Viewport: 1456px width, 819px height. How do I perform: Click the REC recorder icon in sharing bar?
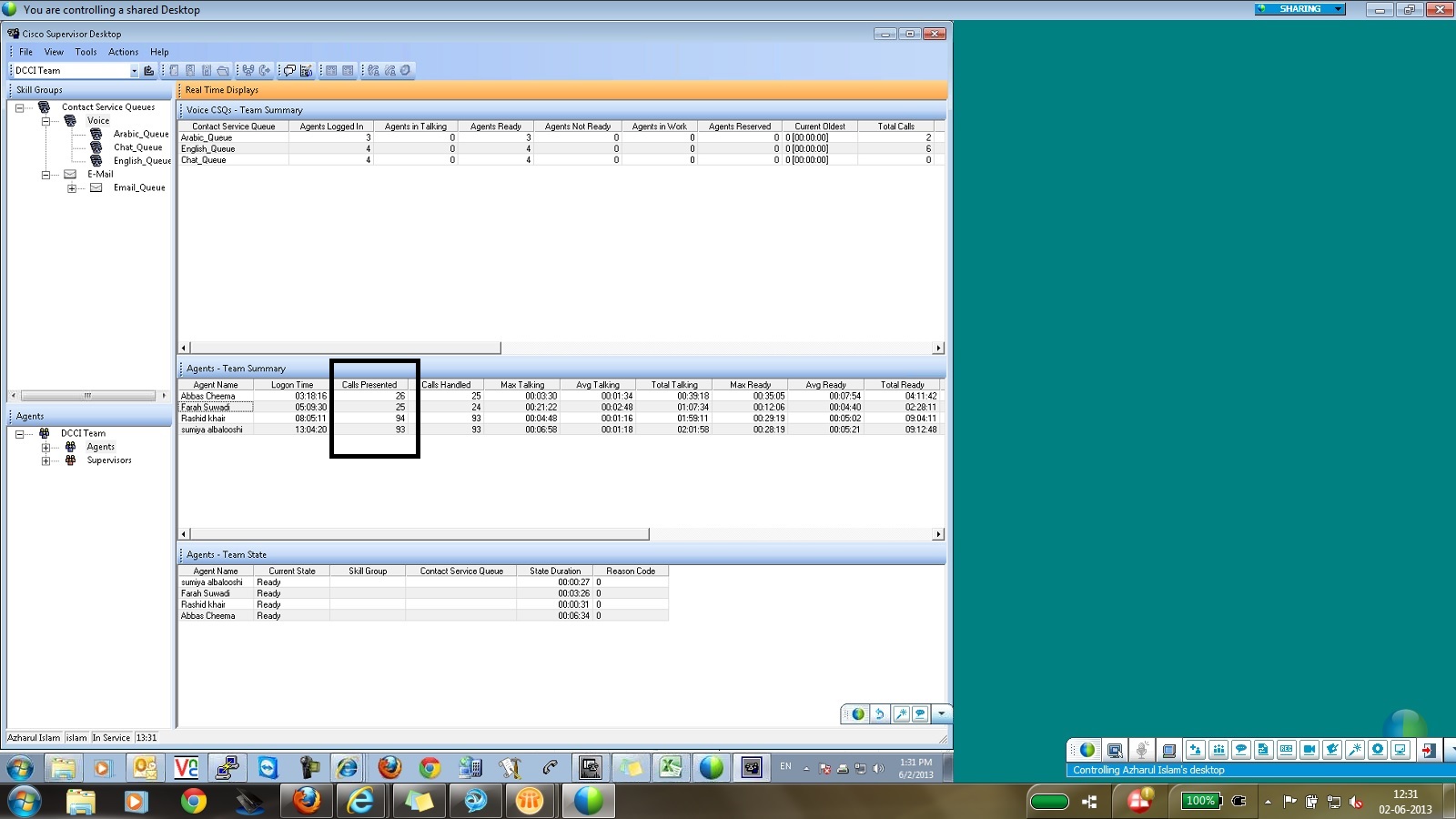pyautogui.click(x=1287, y=750)
